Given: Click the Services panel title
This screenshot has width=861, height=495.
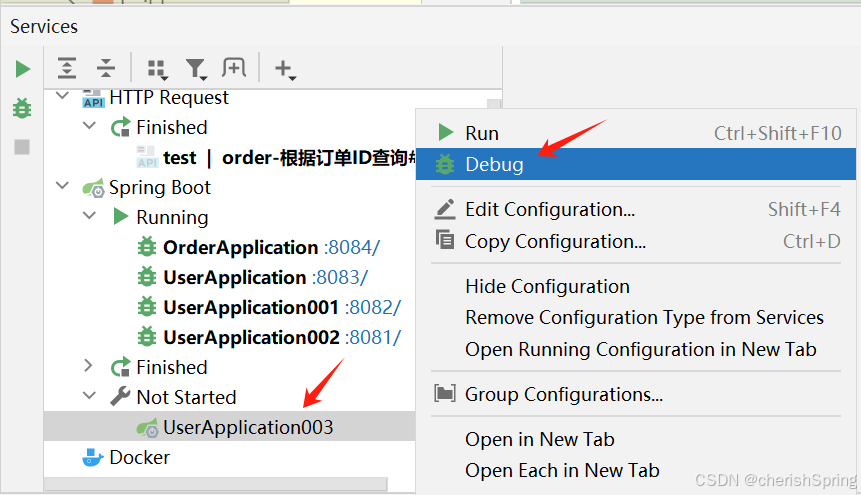Looking at the screenshot, I should (x=44, y=26).
